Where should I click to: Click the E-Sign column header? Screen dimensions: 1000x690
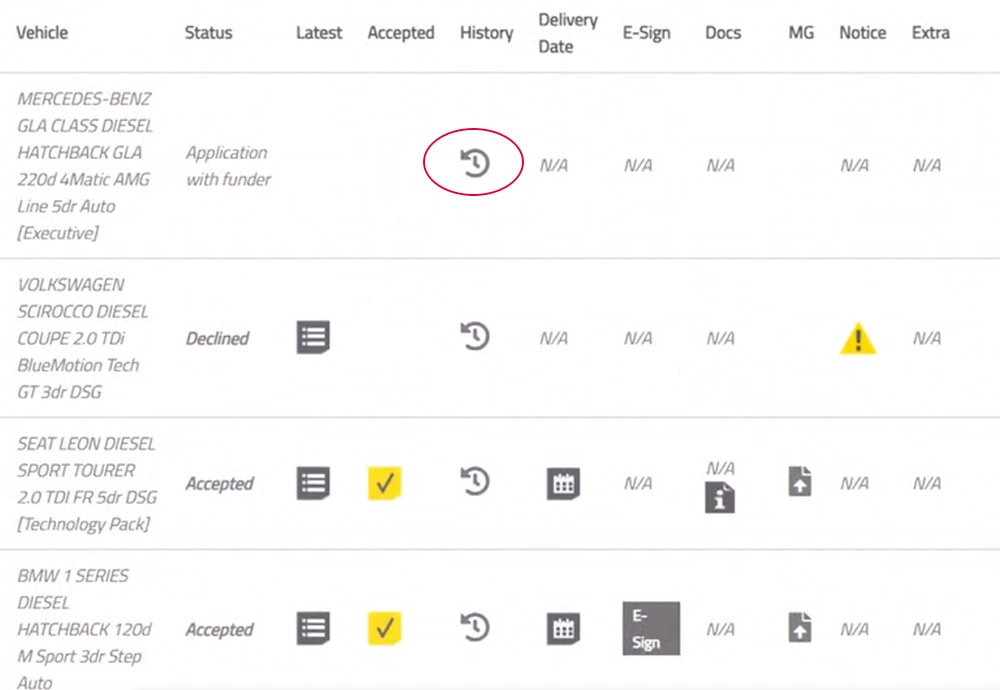coord(647,33)
